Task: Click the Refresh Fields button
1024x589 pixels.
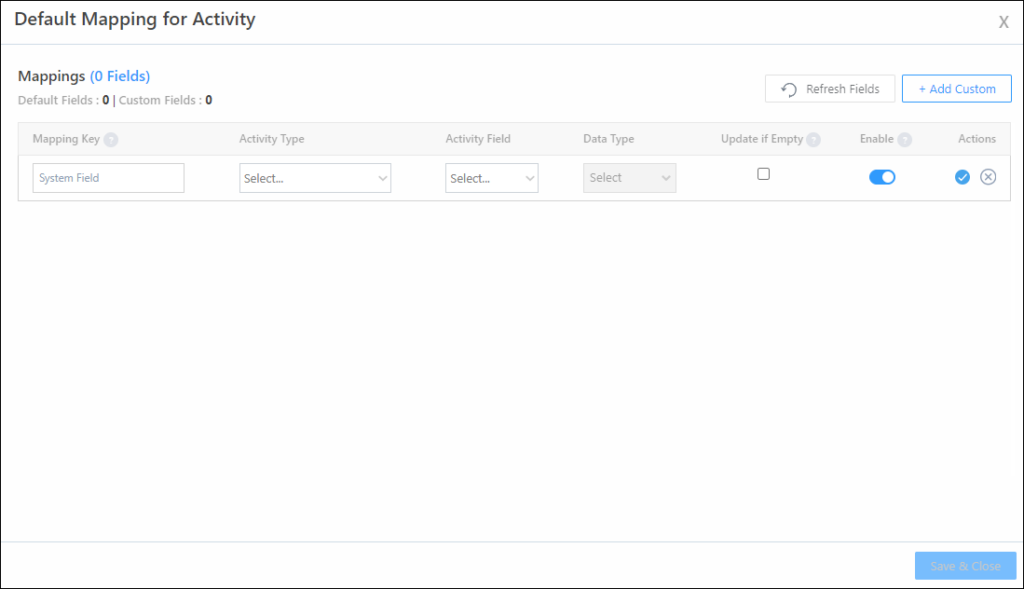Action: coord(830,88)
